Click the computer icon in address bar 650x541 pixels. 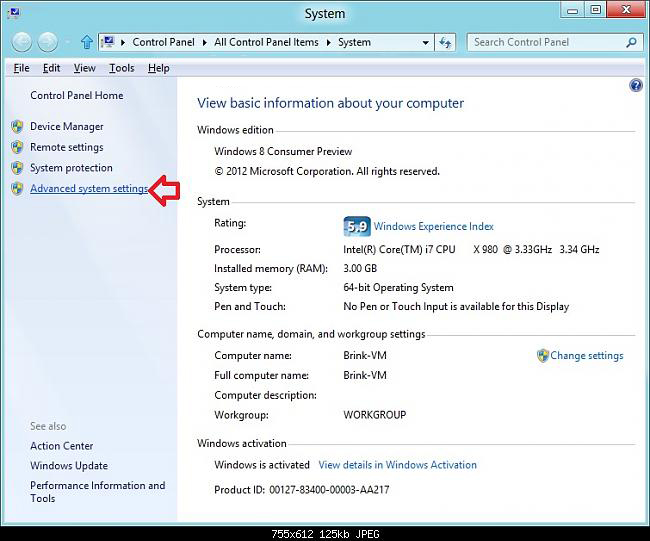(x=108, y=42)
